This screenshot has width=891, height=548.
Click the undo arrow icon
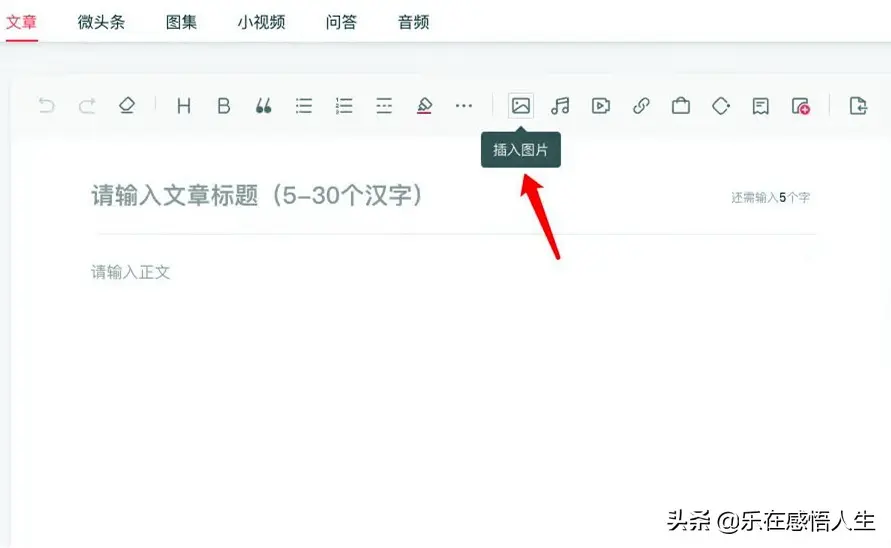pyautogui.click(x=46, y=106)
